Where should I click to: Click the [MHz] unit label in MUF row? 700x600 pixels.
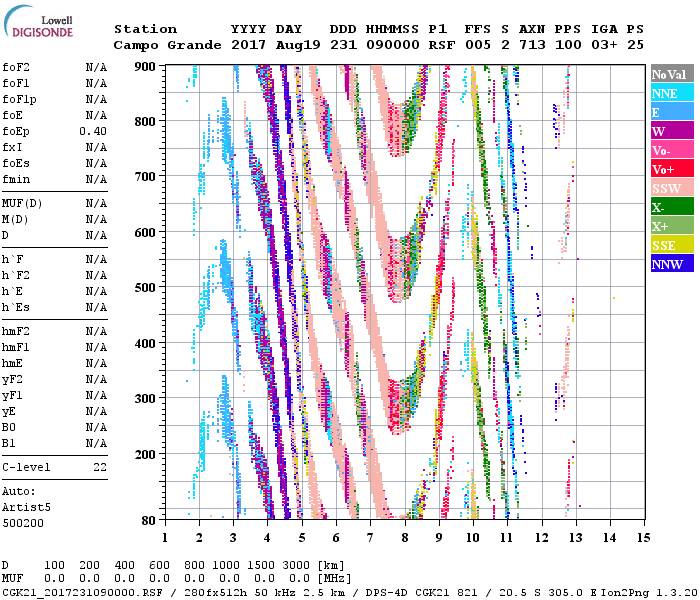coord(335,579)
